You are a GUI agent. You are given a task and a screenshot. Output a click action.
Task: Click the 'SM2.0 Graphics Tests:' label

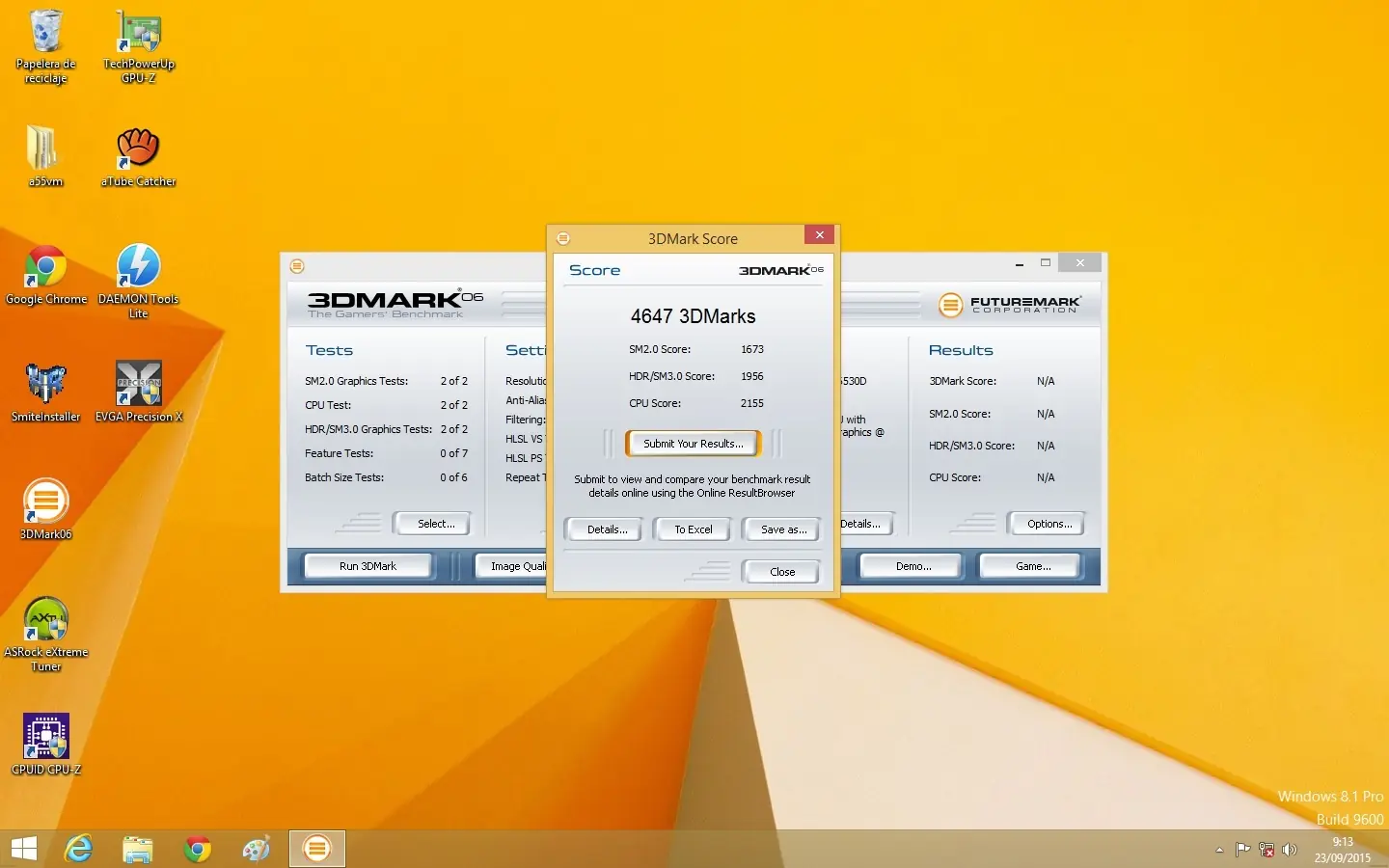pos(357,381)
